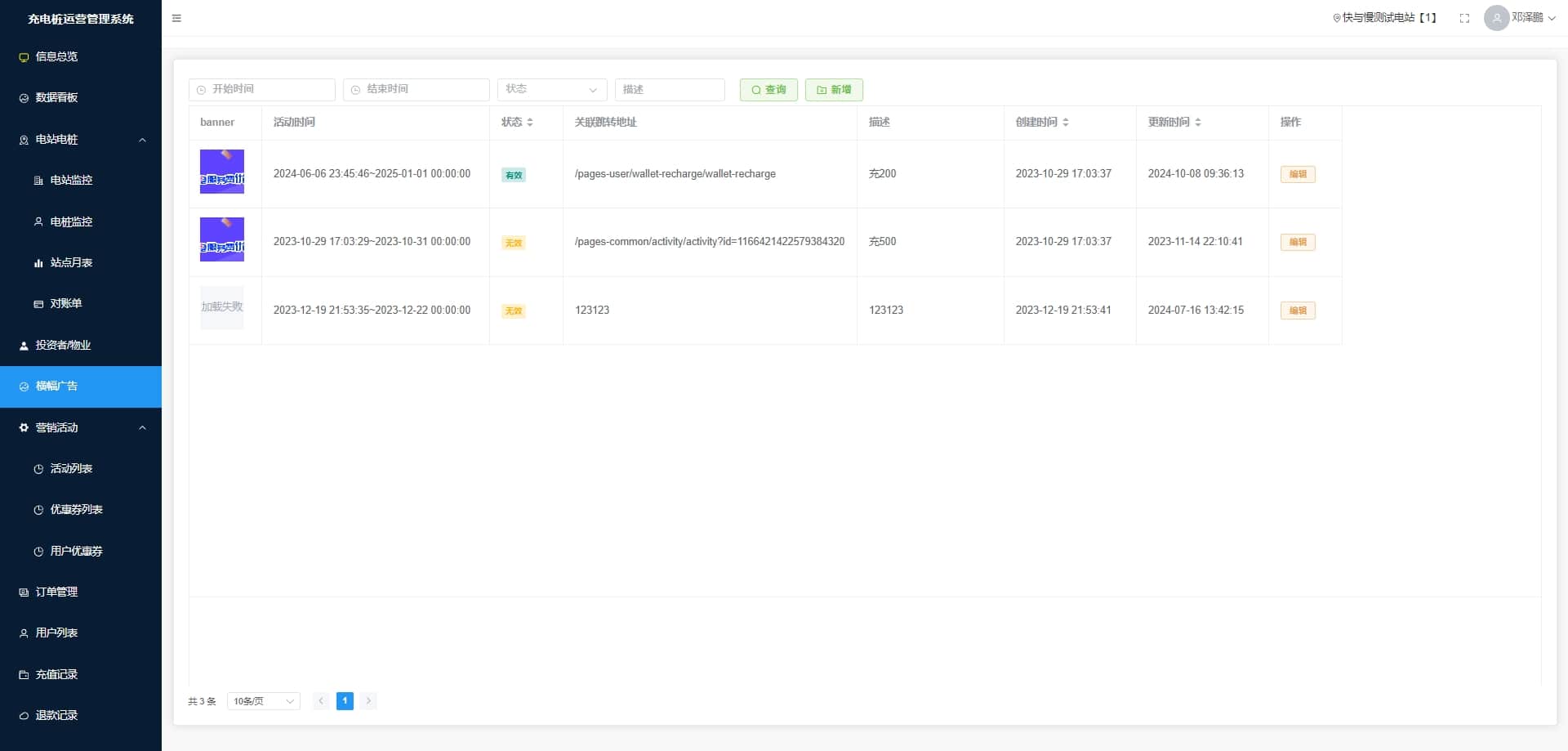
Task: Click the 描述 search input field
Action: [670, 89]
